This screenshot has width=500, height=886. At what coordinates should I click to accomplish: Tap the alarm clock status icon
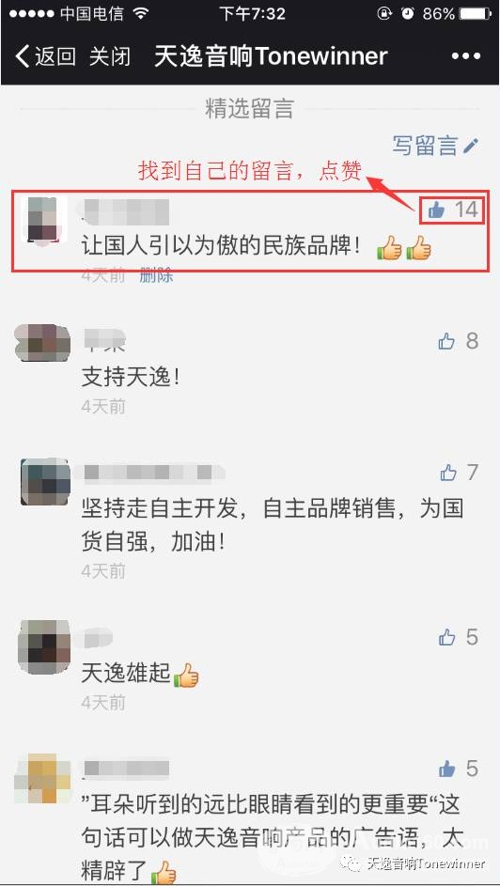point(408,14)
